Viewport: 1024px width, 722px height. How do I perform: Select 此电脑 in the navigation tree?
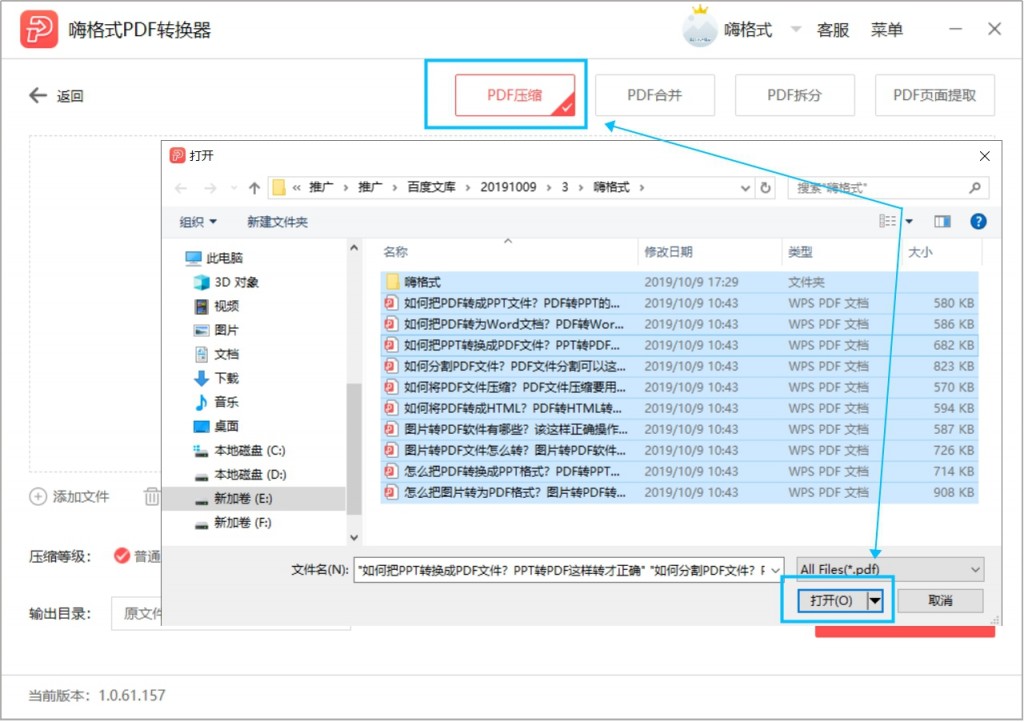coord(214,258)
